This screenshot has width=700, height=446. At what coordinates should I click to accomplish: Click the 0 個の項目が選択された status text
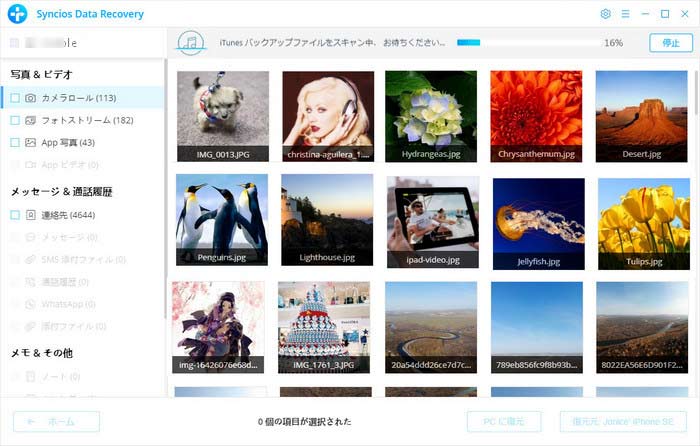tap(304, 421)
